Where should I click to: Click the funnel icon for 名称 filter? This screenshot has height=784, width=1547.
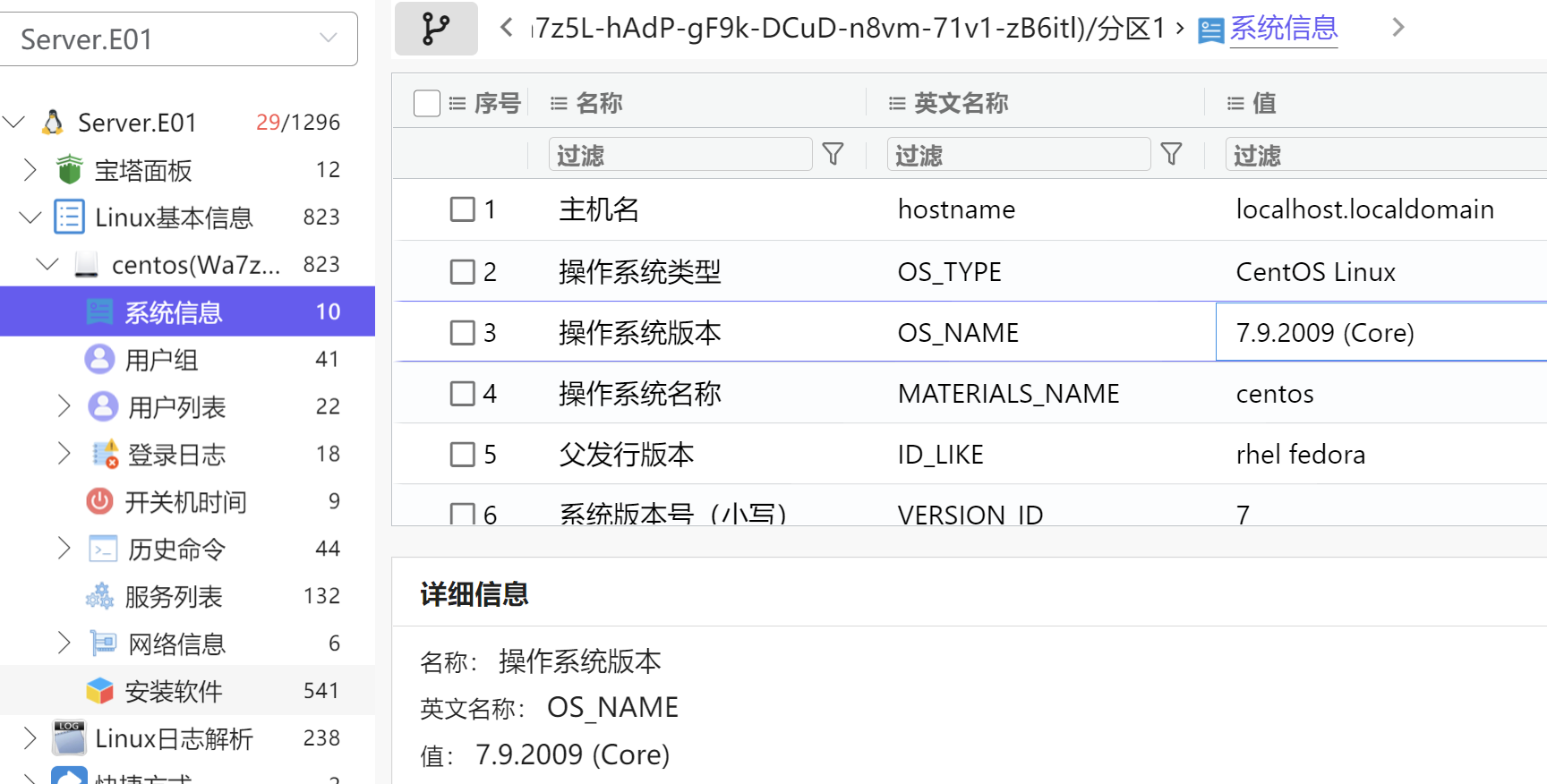[833, 155]
